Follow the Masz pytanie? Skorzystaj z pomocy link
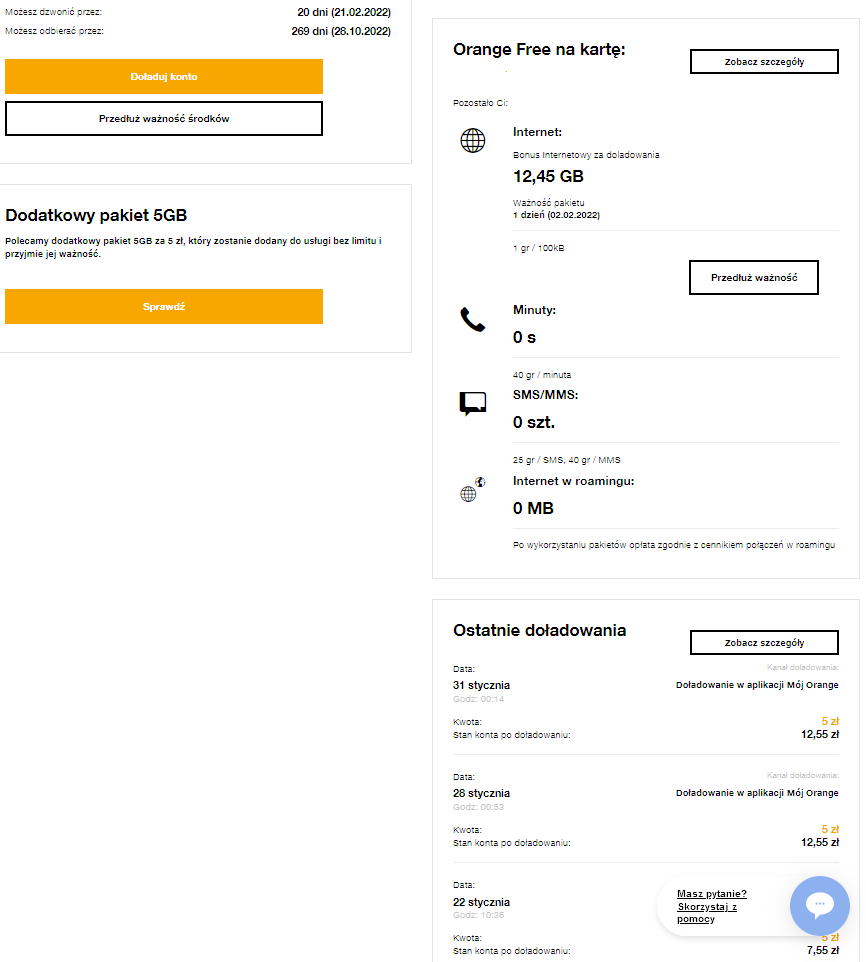Image resolution: width=866 pixels, height=962 pixels. [x=711, y=906]
